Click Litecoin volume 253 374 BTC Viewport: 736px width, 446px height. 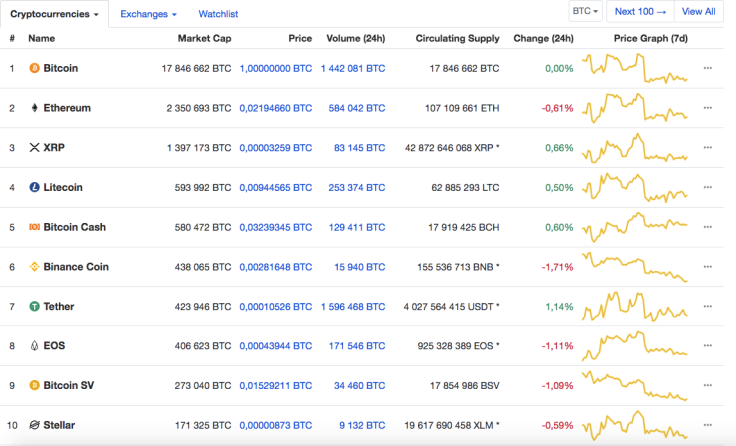coord(357,188)
